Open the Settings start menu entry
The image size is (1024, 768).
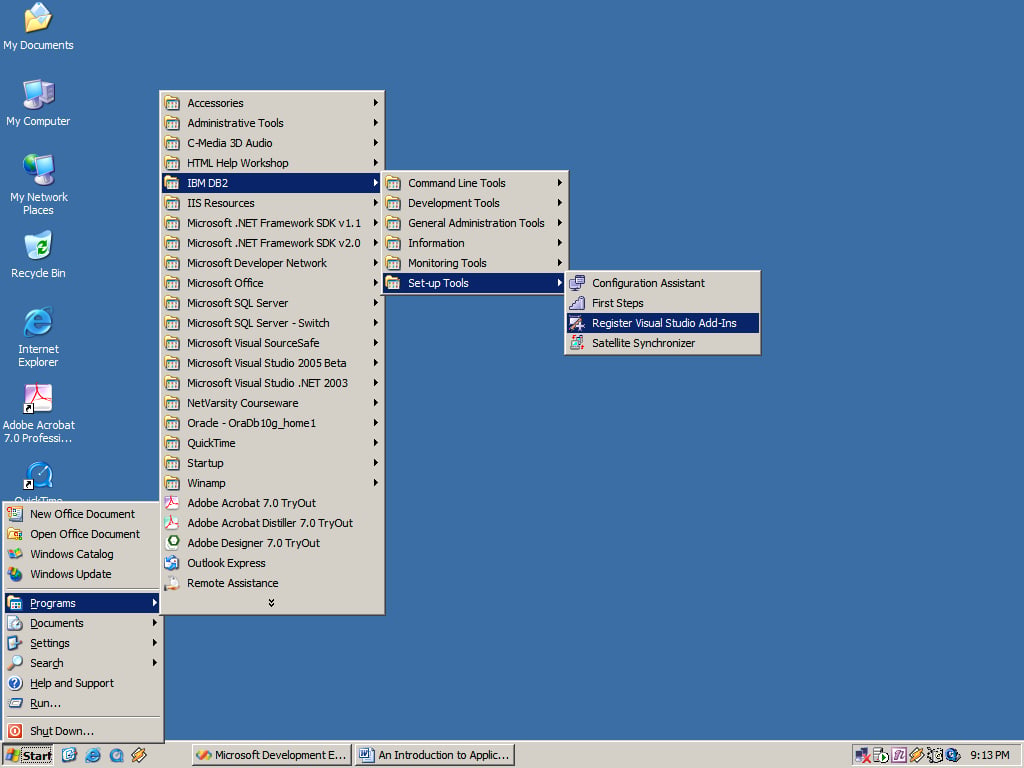pos(83,643)
